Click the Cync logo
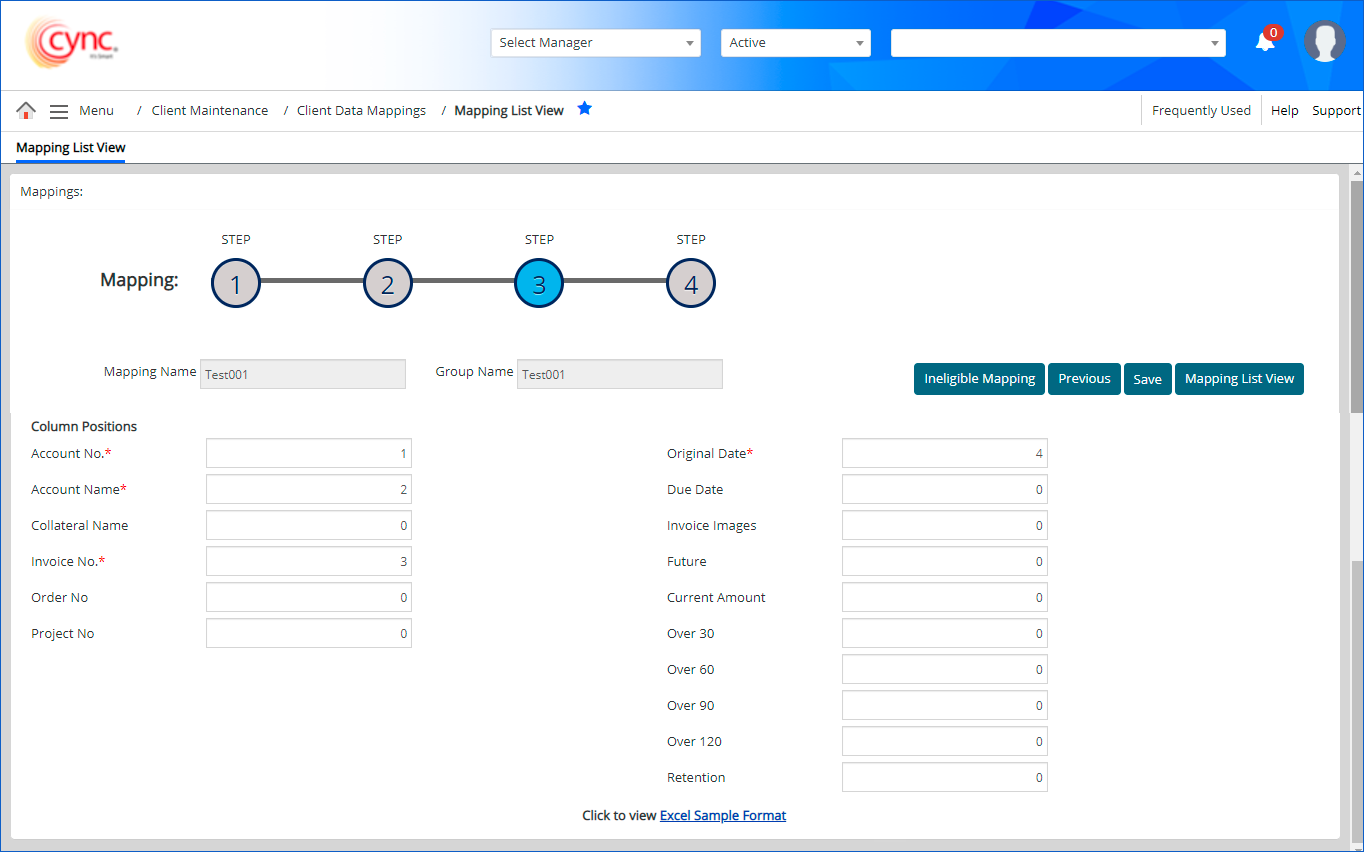The width and height of the screenshot is (1364, 852). [72, 43]
